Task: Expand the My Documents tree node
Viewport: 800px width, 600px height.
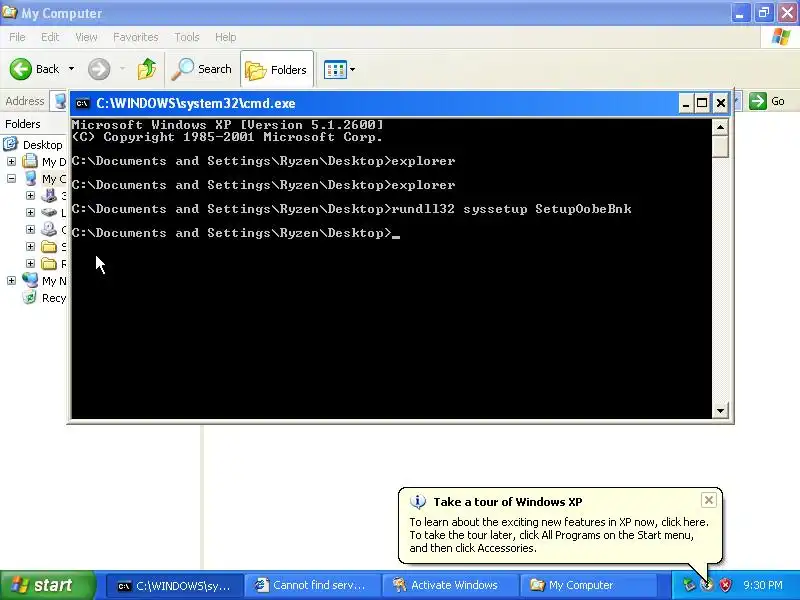Action: [11, 162]
